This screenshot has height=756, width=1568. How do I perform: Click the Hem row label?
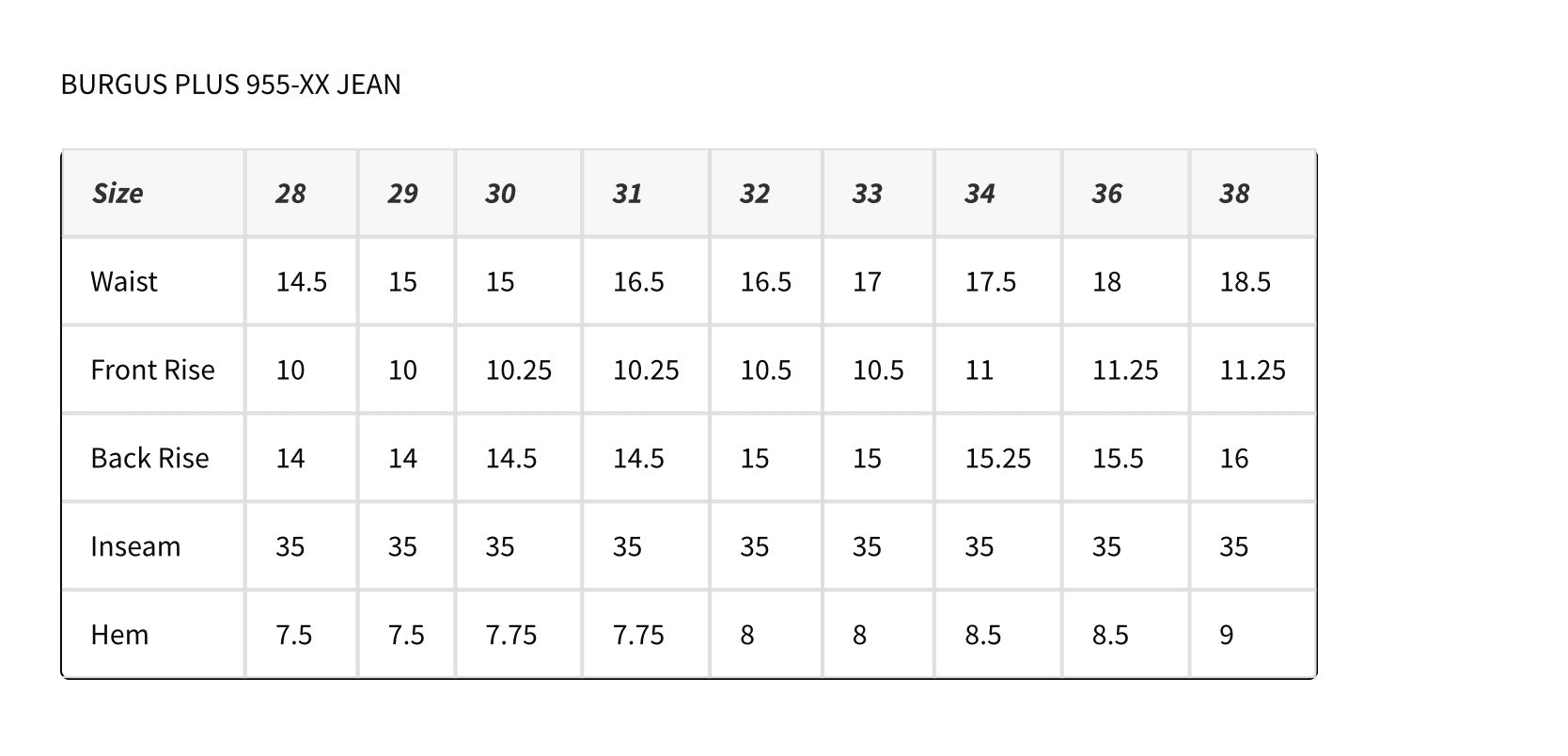119,636
